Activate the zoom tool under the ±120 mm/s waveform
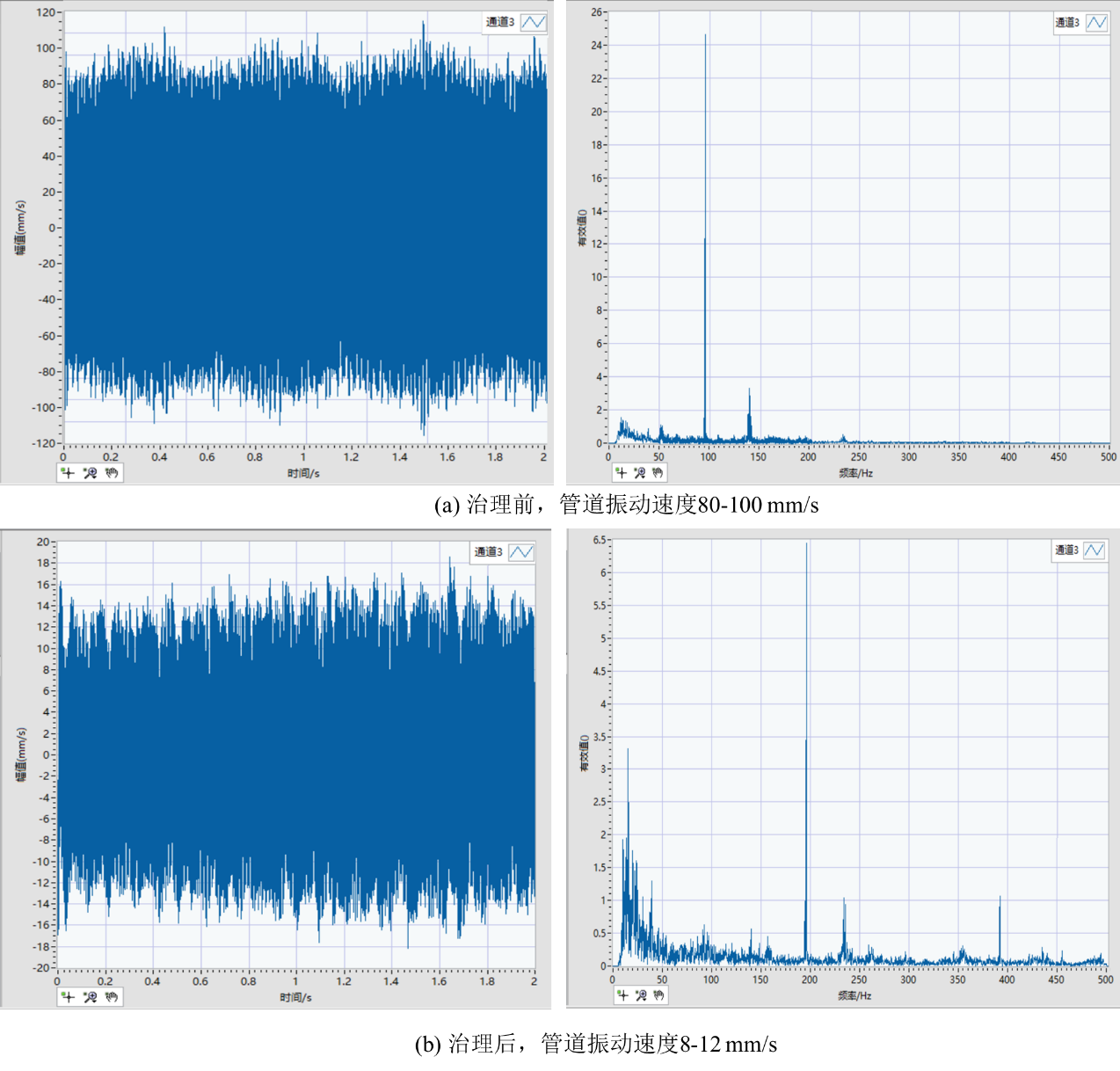This screenshot has width=1120, height=1071. (x=90, y=473)
